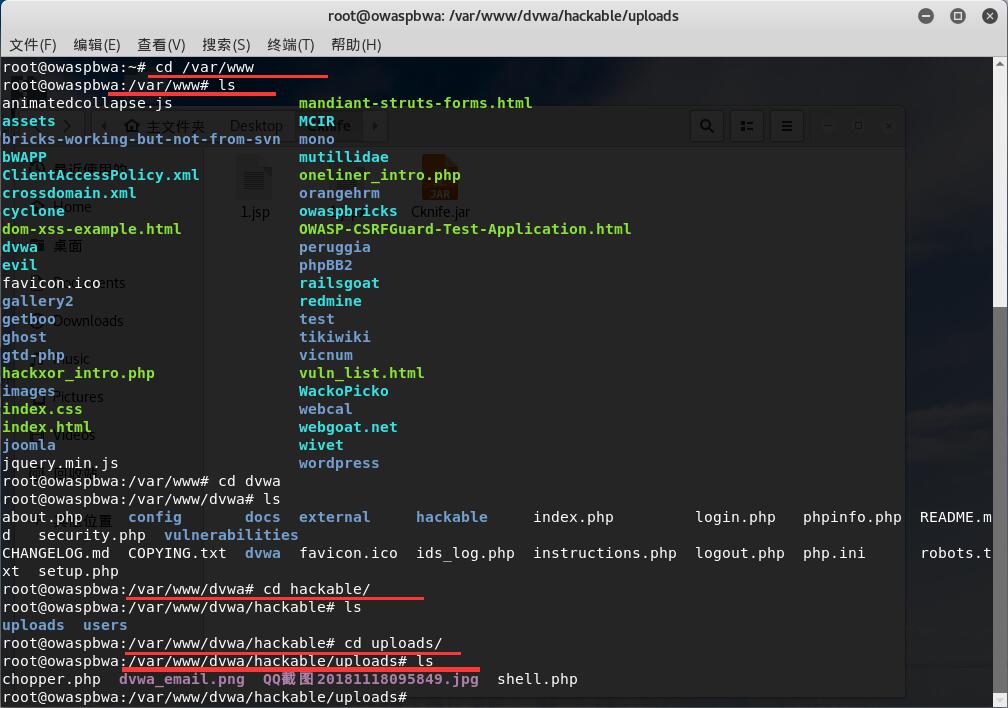Click the text 'wordpress'
The height and width of the screenshot is (708, 1008).
point(339,463)
